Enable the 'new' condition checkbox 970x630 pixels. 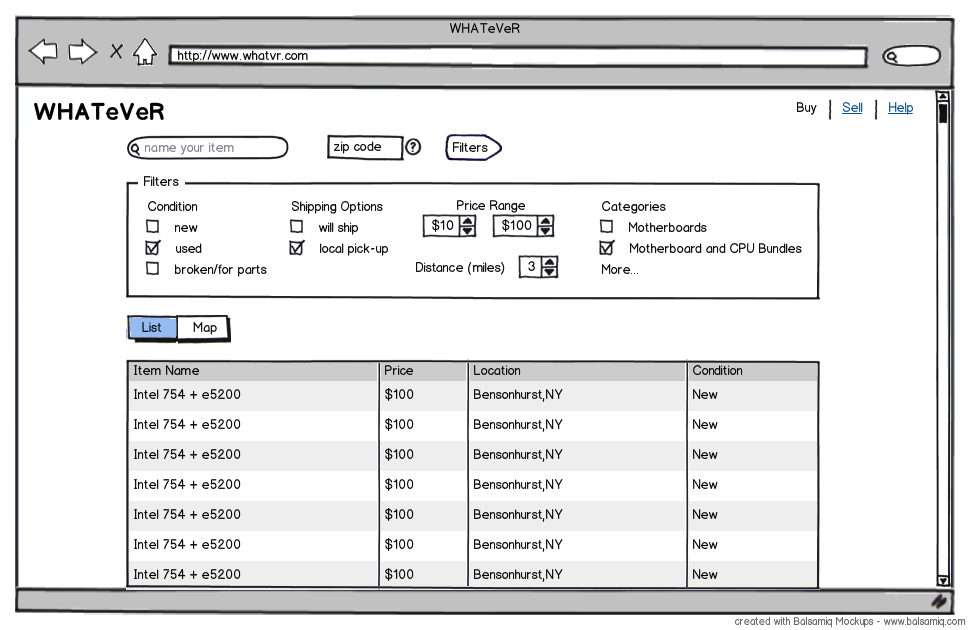(x=153, y=227)
